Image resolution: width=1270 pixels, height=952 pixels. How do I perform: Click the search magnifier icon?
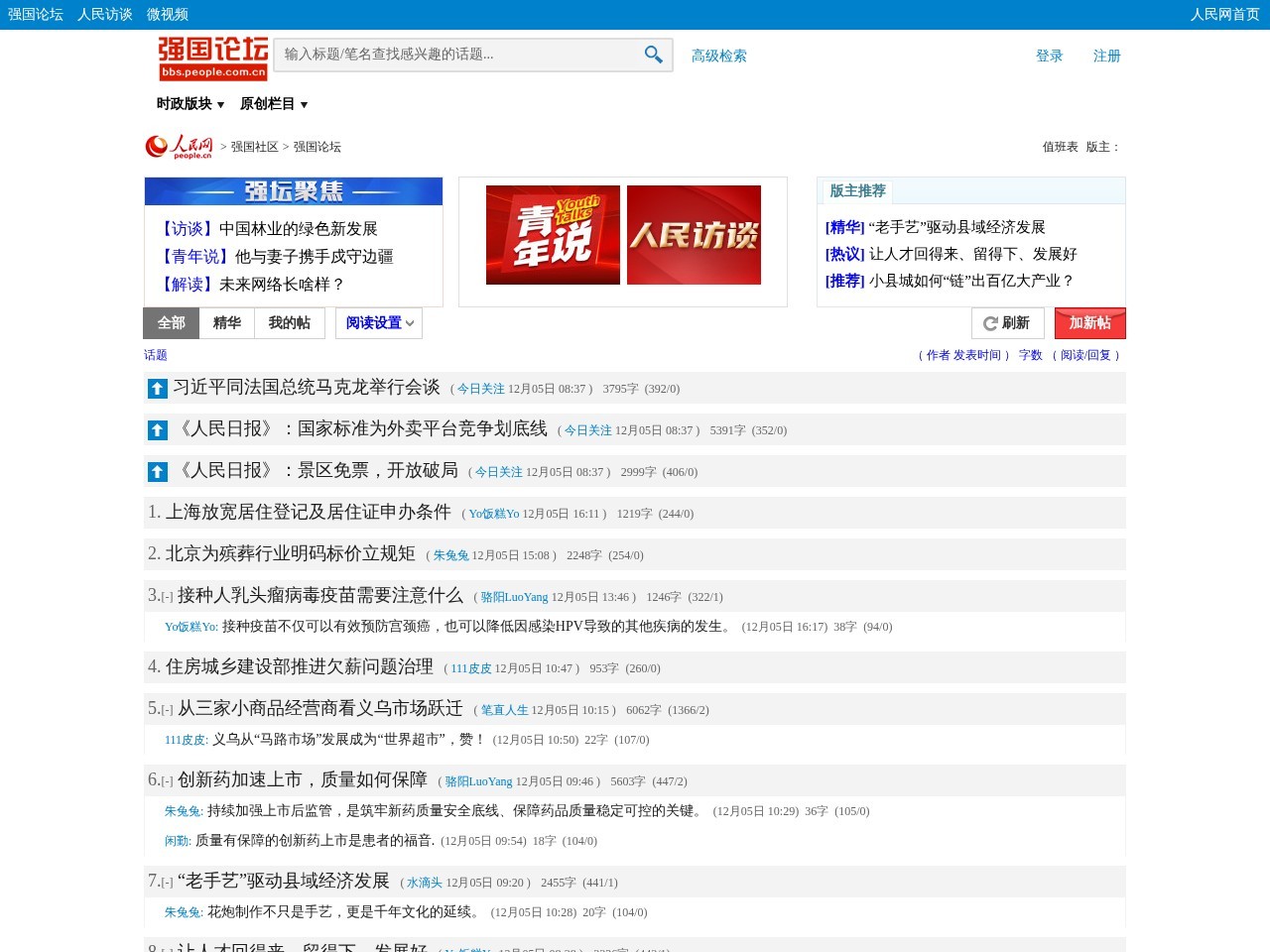(652, 55)
